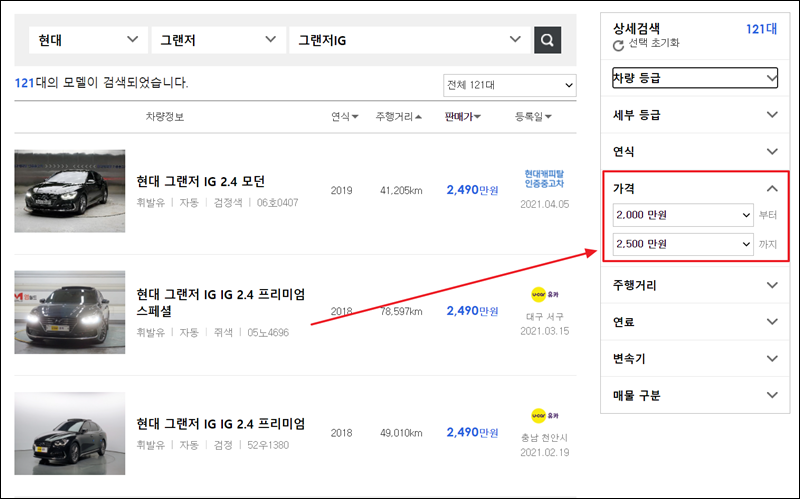The image size is (800, 499).
Task: Click the 41,205km mileage value
Action: (x=401, y=191)
